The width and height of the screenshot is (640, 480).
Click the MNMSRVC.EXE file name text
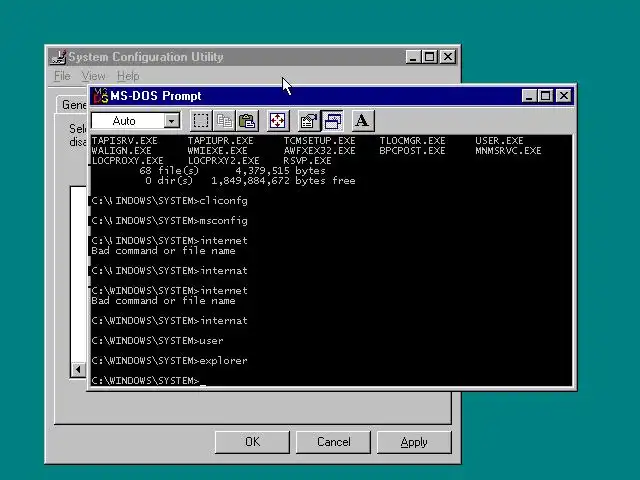coord(508,151)
